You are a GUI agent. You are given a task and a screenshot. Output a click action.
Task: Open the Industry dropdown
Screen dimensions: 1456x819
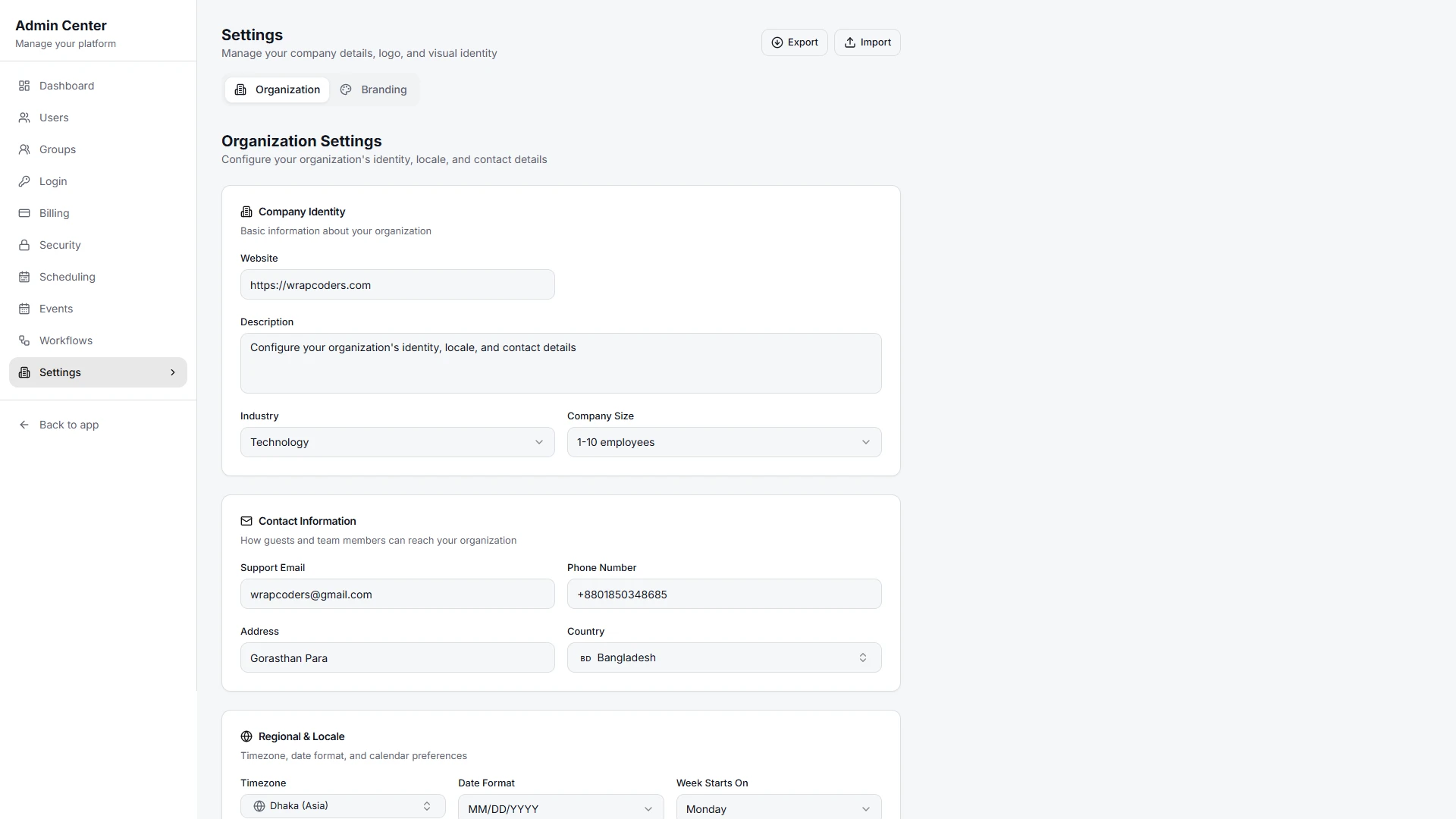397,442
